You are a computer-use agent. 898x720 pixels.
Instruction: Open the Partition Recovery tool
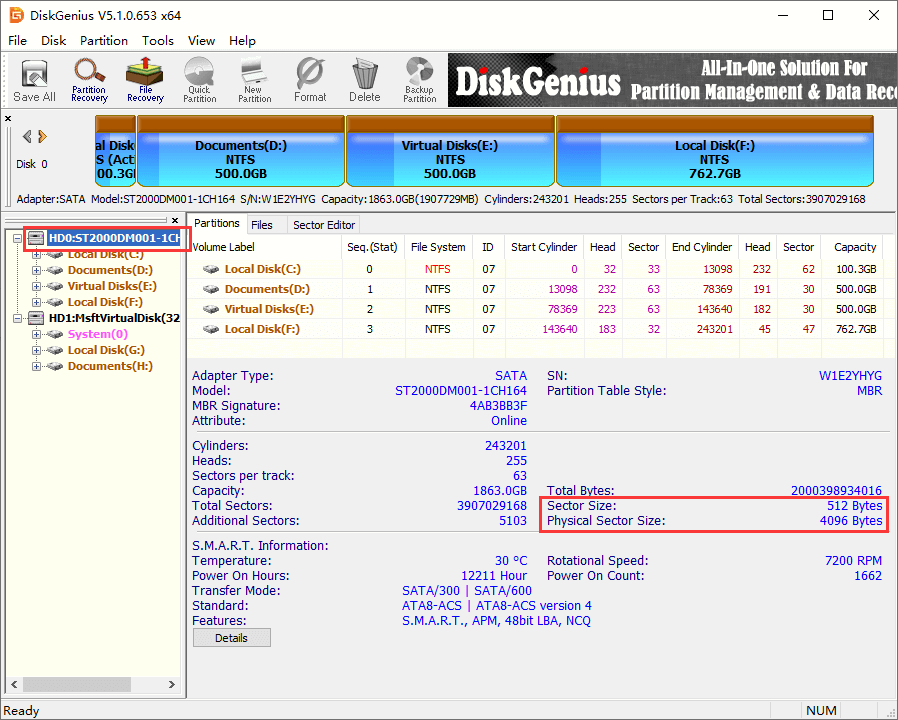click(x=89, y=80)
